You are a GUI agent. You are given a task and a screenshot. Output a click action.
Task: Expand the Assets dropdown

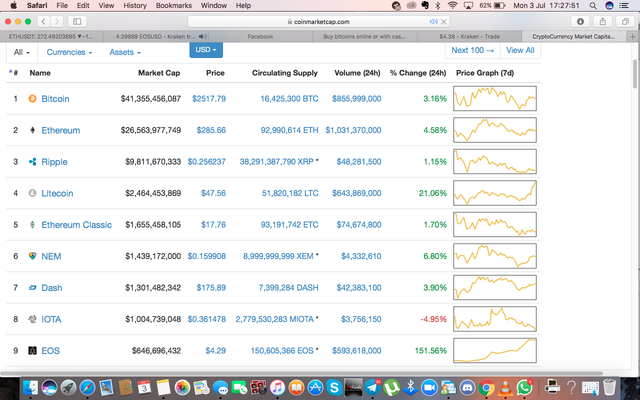[x=125, y=52]
